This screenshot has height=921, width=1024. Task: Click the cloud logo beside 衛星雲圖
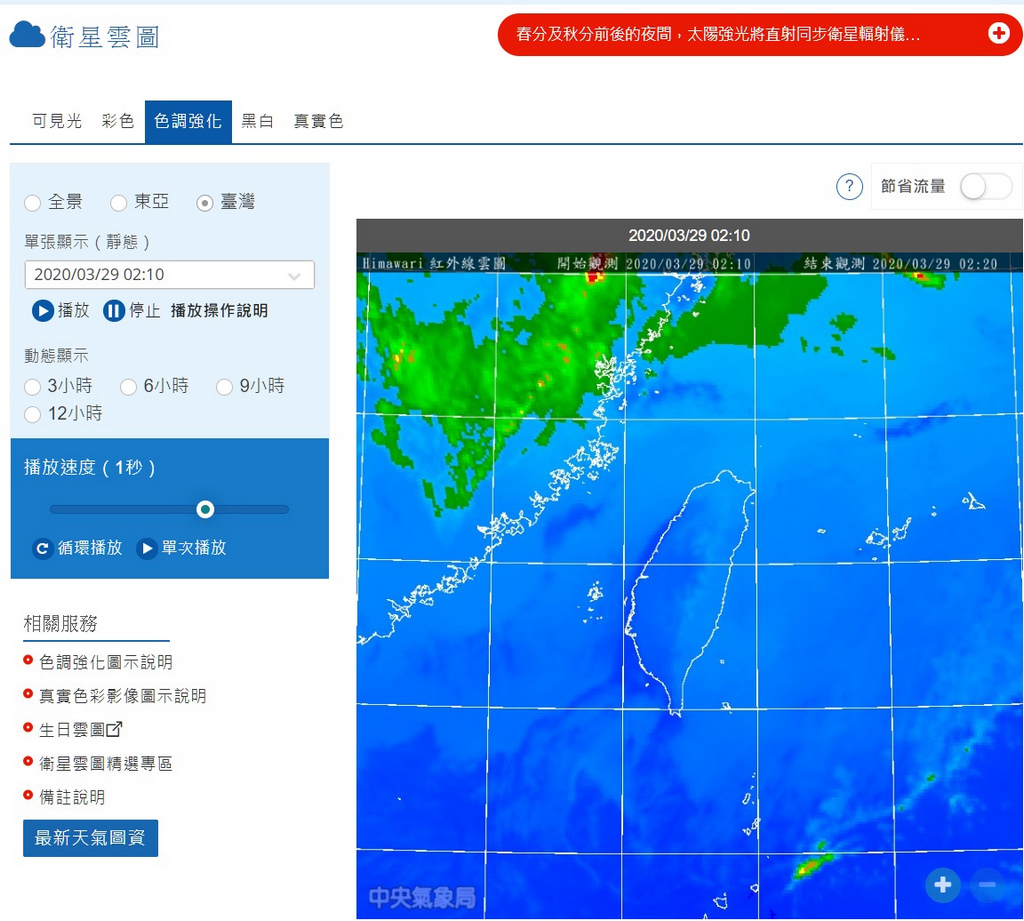point(26,33)
